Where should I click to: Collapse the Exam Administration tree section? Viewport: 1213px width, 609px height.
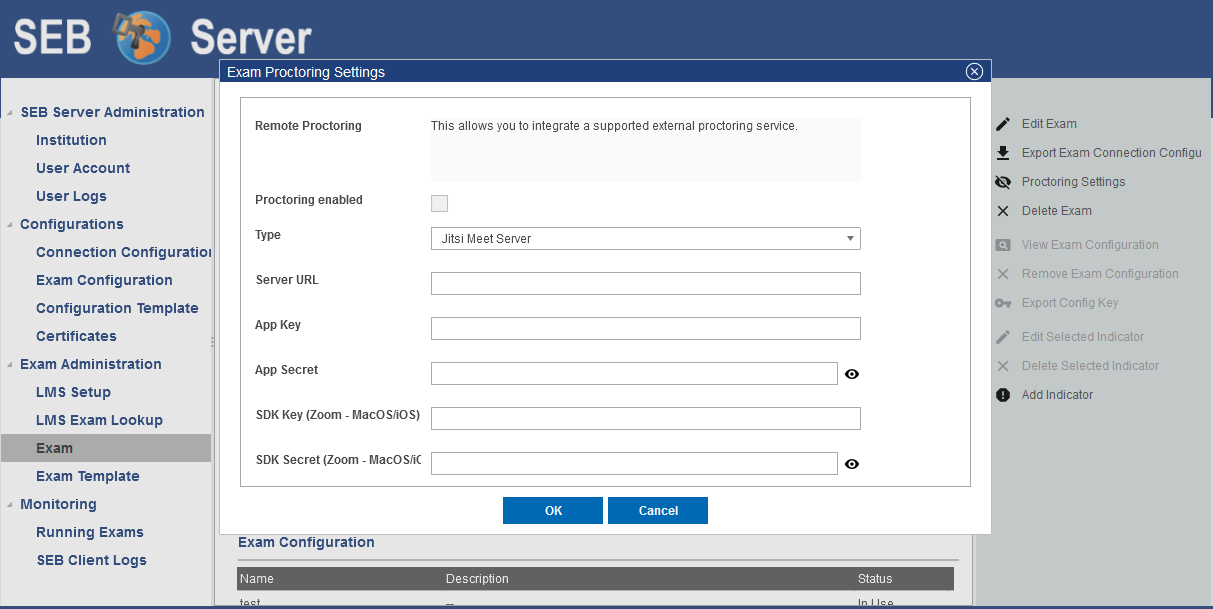click(10, 365)
